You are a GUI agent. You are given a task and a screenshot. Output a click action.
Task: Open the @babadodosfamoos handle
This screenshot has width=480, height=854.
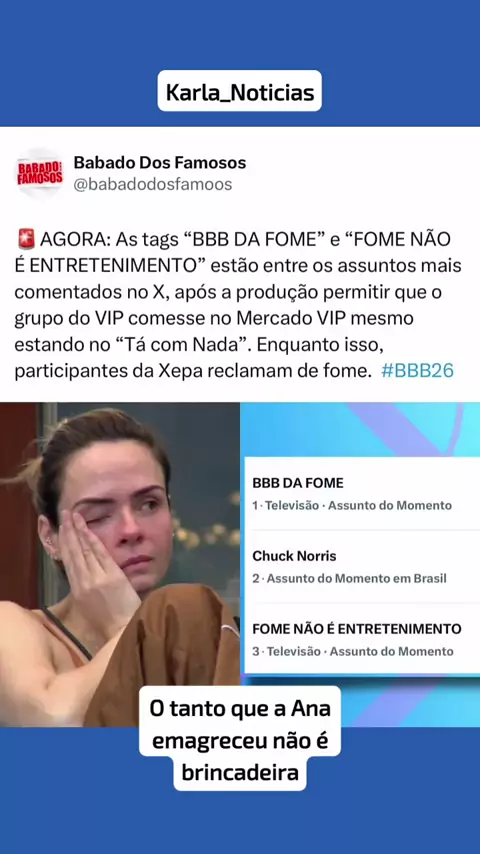(x=153, y=185)
